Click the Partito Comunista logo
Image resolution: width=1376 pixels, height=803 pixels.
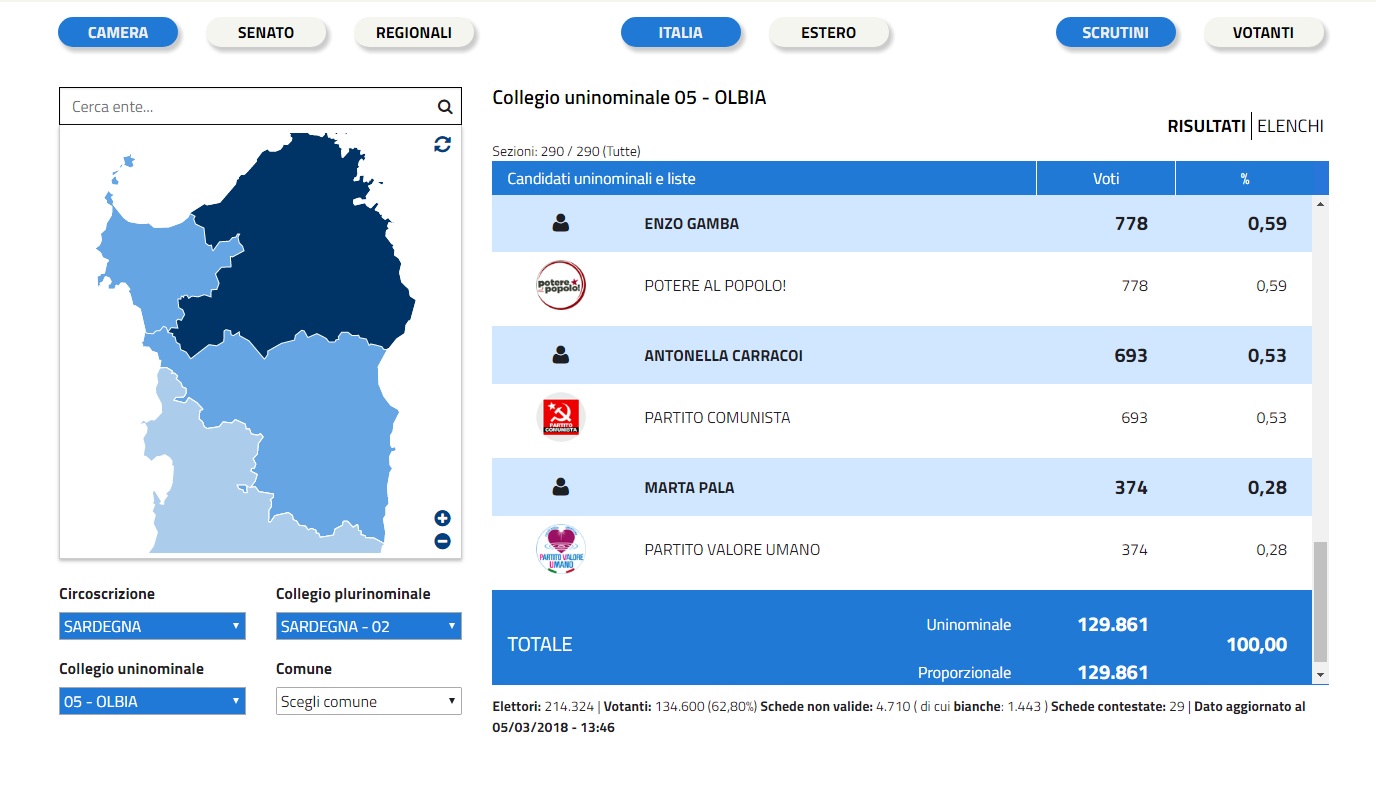[x=560, y=418]
